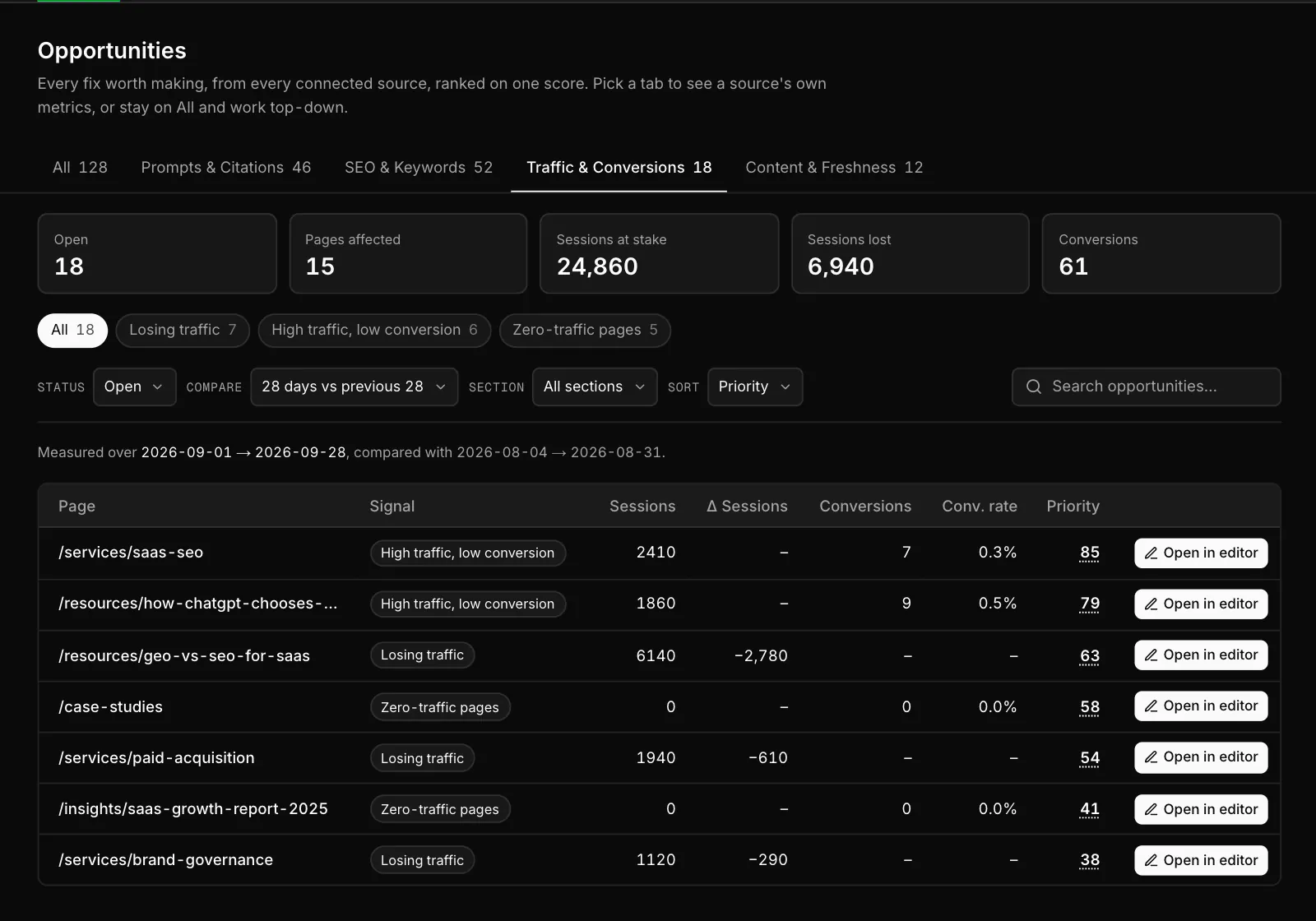Open /insights/saas-growth-report-2025 in editor

click(x=1201, y=810)
